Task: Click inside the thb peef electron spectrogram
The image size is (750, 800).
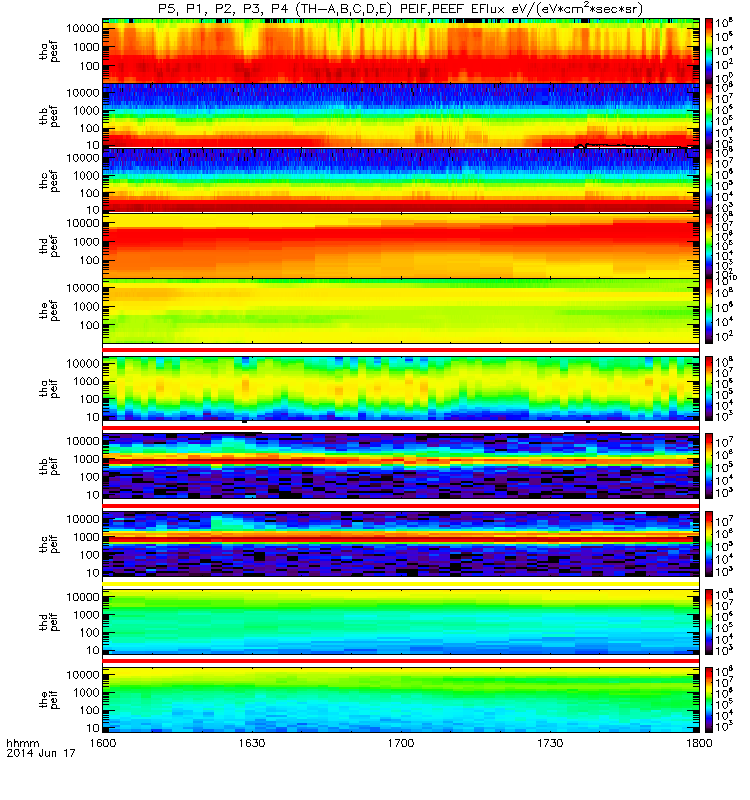Action: tap(401, 116)
